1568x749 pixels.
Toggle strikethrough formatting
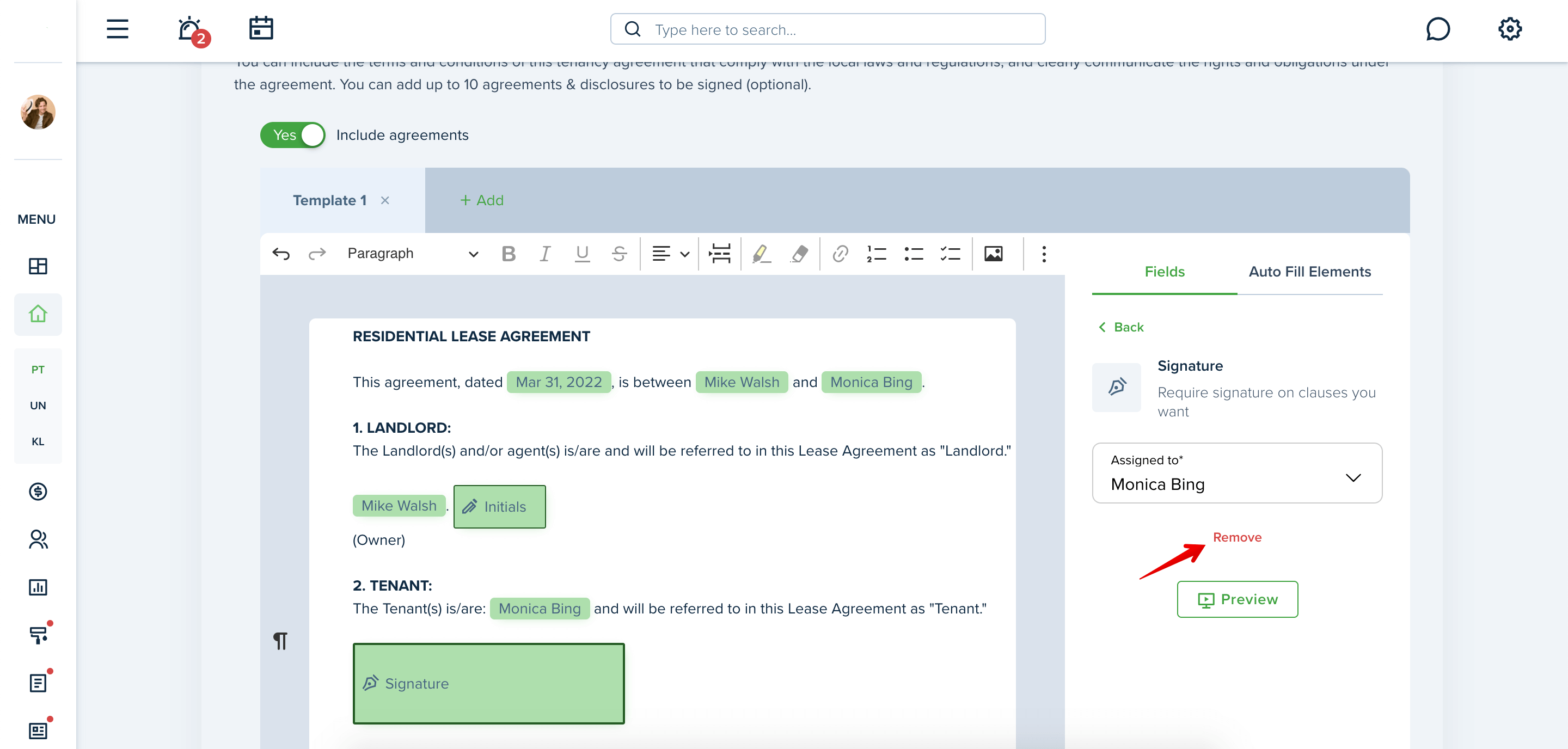point(619,254)
